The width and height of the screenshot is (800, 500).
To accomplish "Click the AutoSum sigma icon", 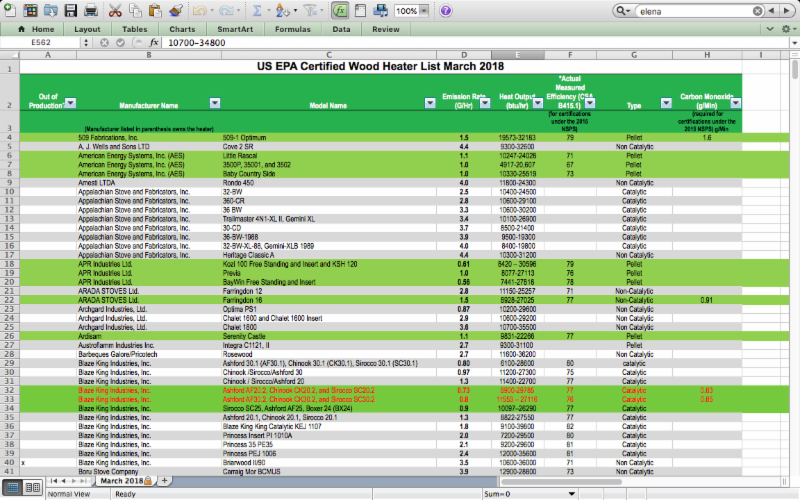I will 257,11.
